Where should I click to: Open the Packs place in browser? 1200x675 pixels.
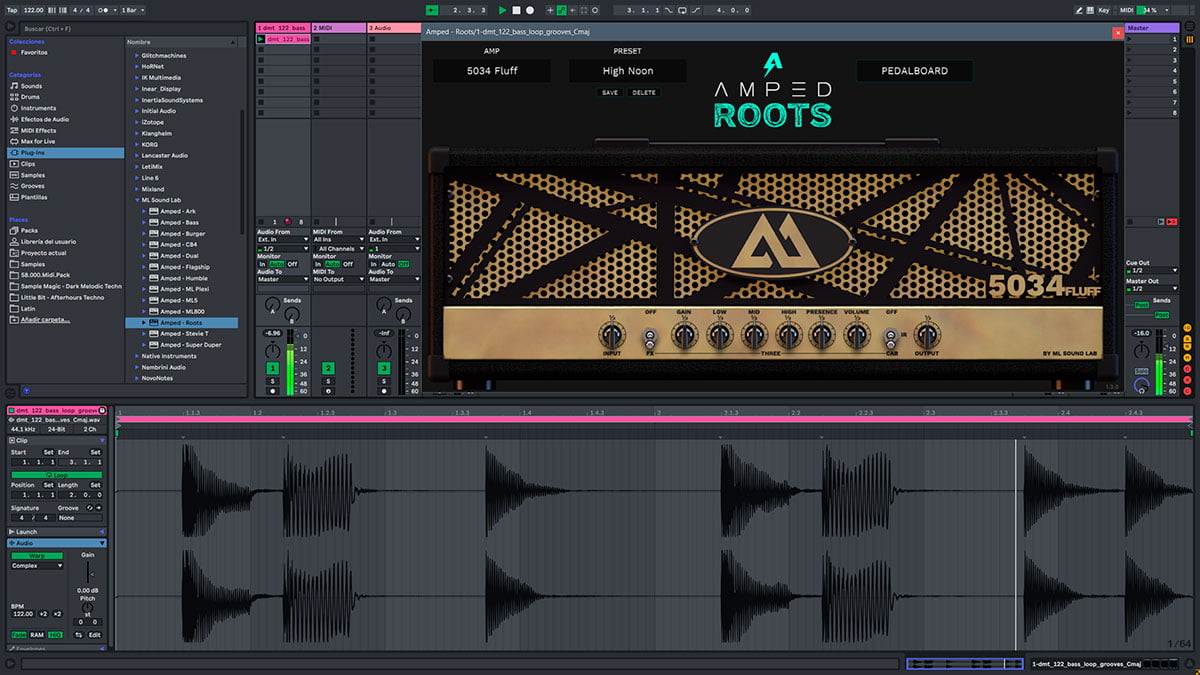(29, 230)
